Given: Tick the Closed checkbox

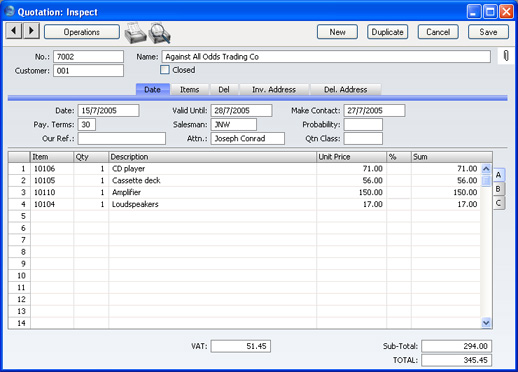Looking at the screenshot, I should (x=165, y=70).
